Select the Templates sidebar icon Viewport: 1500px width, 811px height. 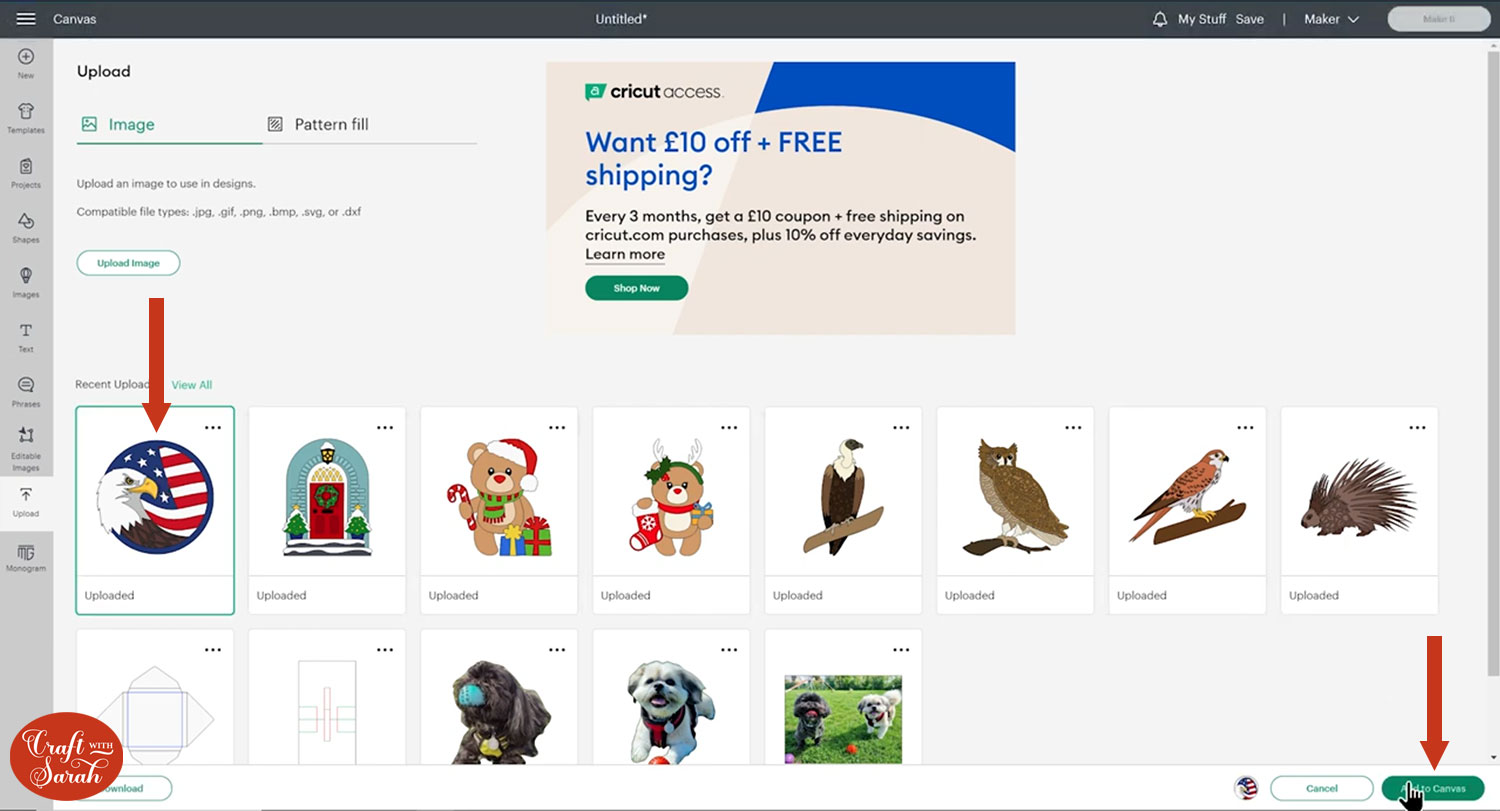point(26,117)
